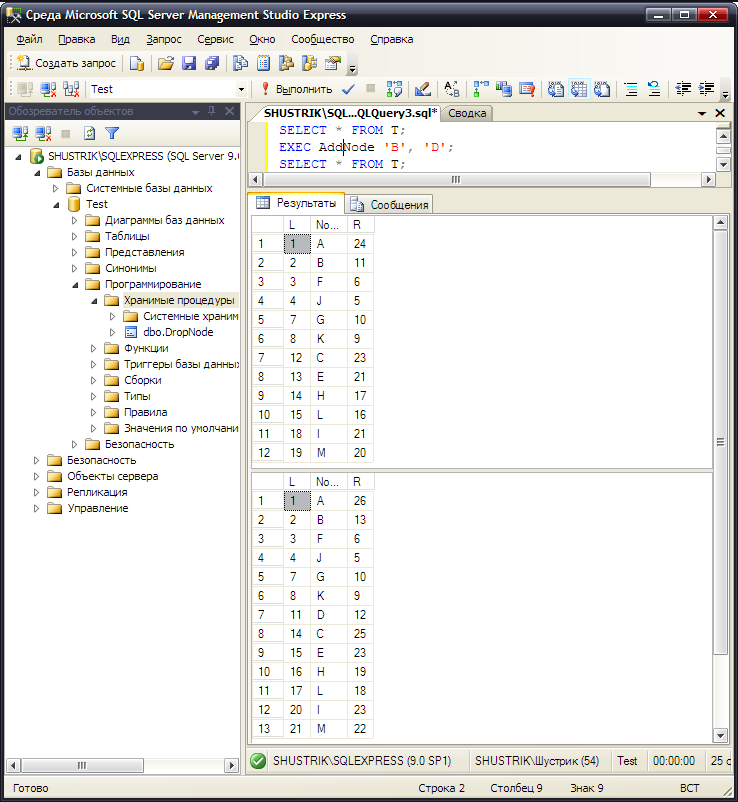Image resolution: width=738 pixels, height=802 pixels.
Task: Click the Disconnect icon in Object Explorer
Action: [43, 134]
